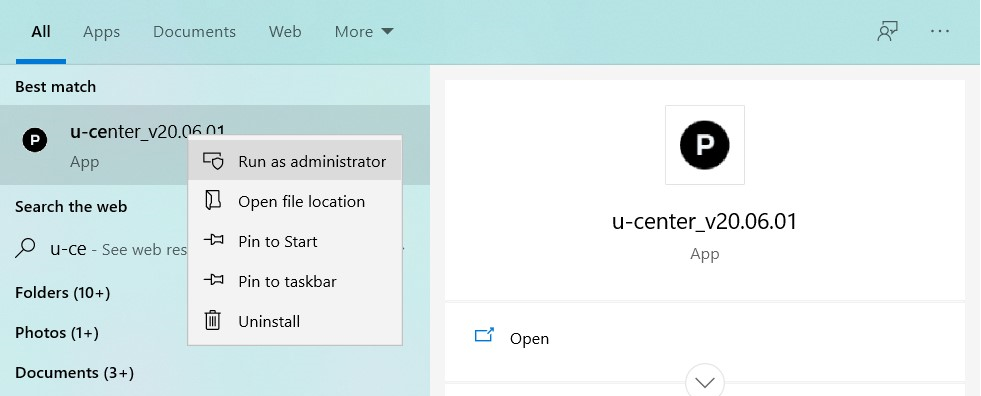Switch to the All search tab
This screenshot has width=981, height=396.
point(41,32)
